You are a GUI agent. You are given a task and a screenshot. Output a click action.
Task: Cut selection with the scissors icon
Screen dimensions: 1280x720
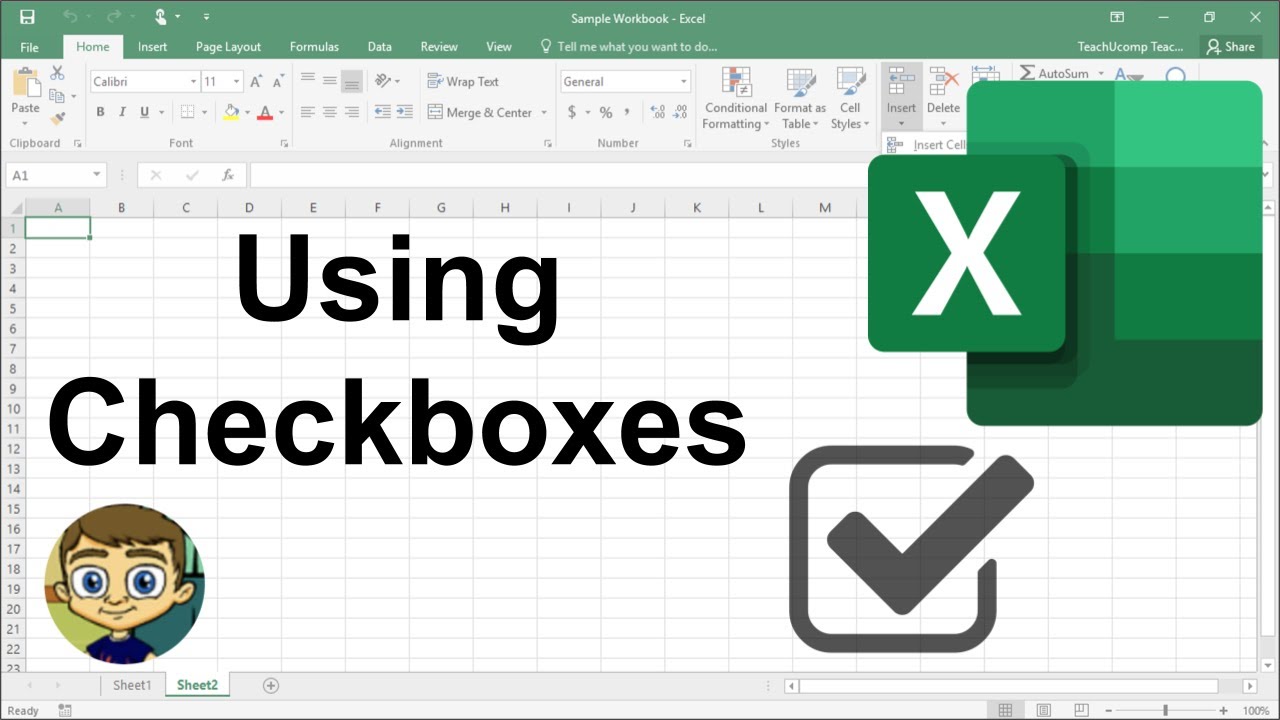click(57, 73)
